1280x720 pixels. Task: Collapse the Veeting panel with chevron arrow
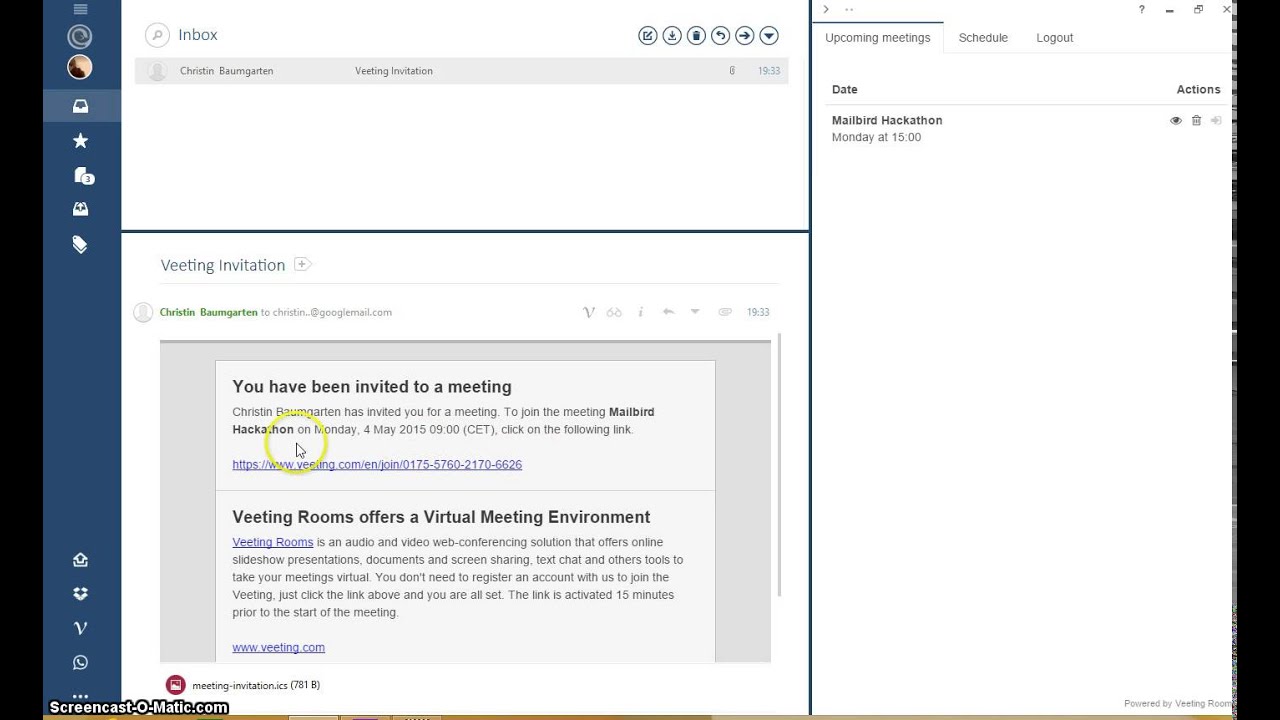tap(826, 9)
